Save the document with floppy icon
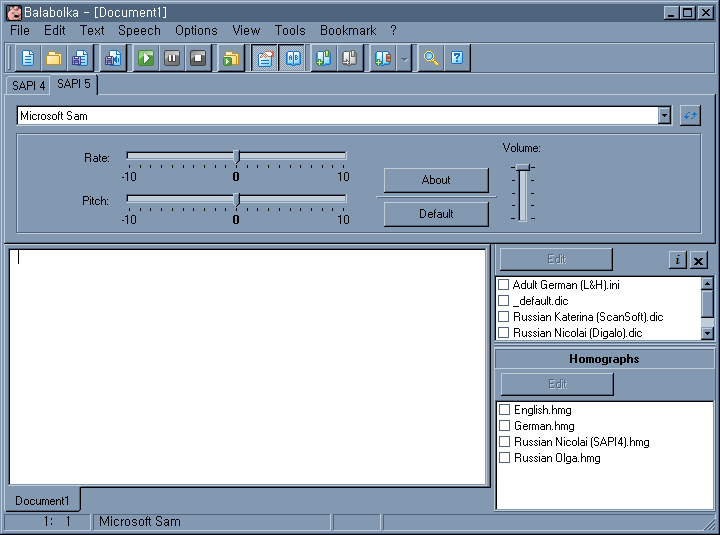The width and height of the screenshot is (720, 535). (x=80, y=58)
